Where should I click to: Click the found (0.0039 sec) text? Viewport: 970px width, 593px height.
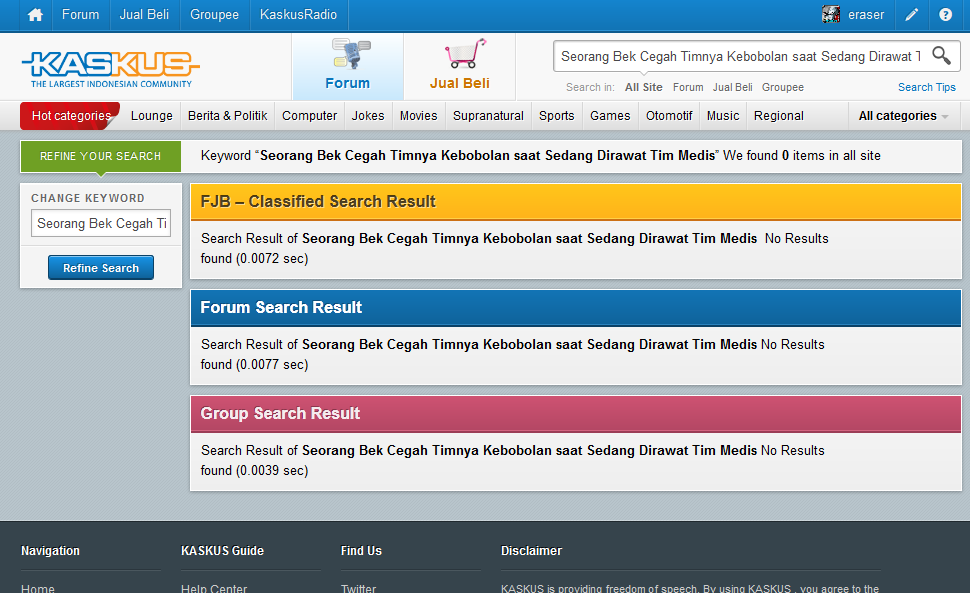click(x=254, y=471)
